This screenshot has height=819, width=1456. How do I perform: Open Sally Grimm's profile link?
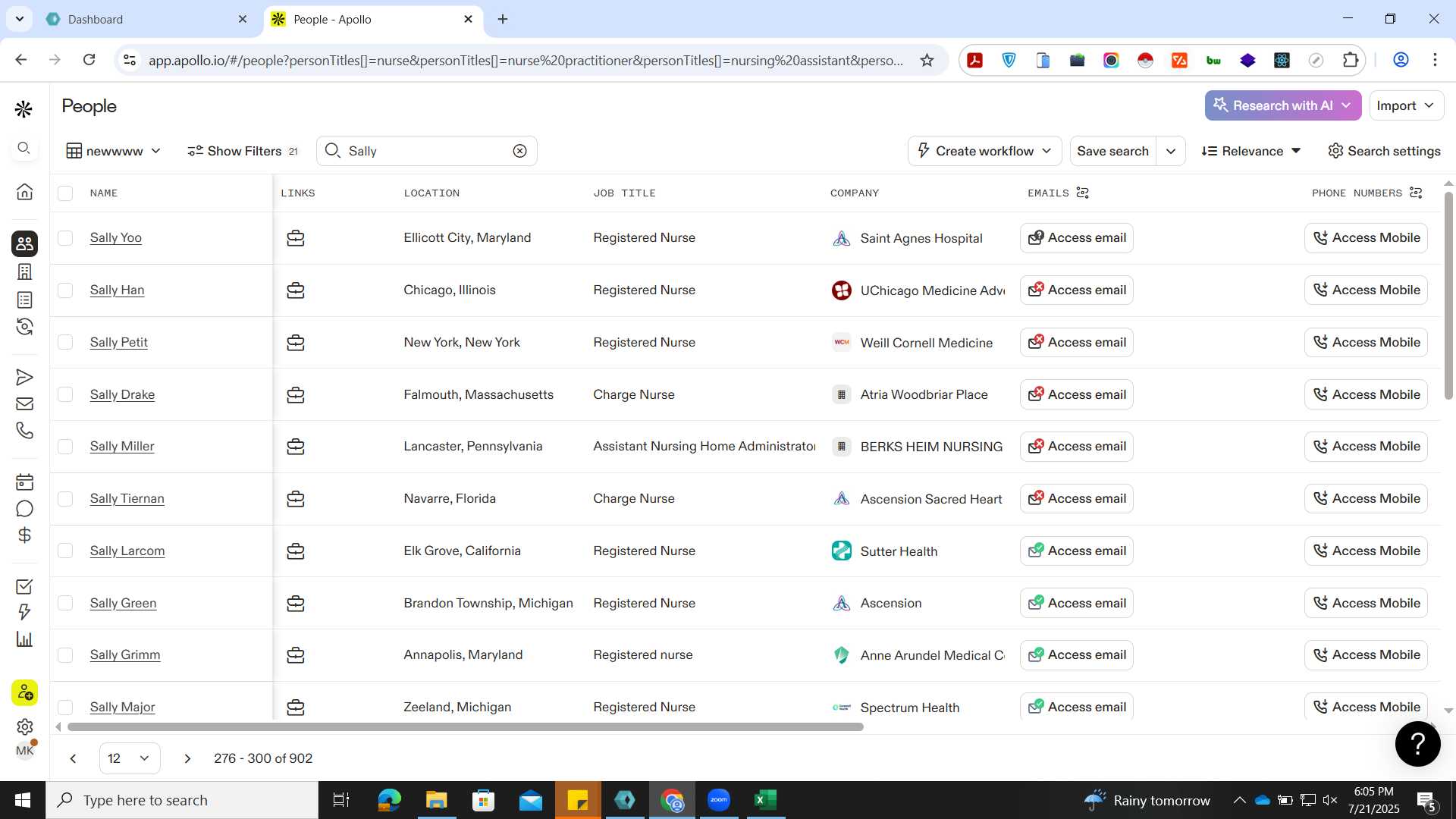point(125,655)
